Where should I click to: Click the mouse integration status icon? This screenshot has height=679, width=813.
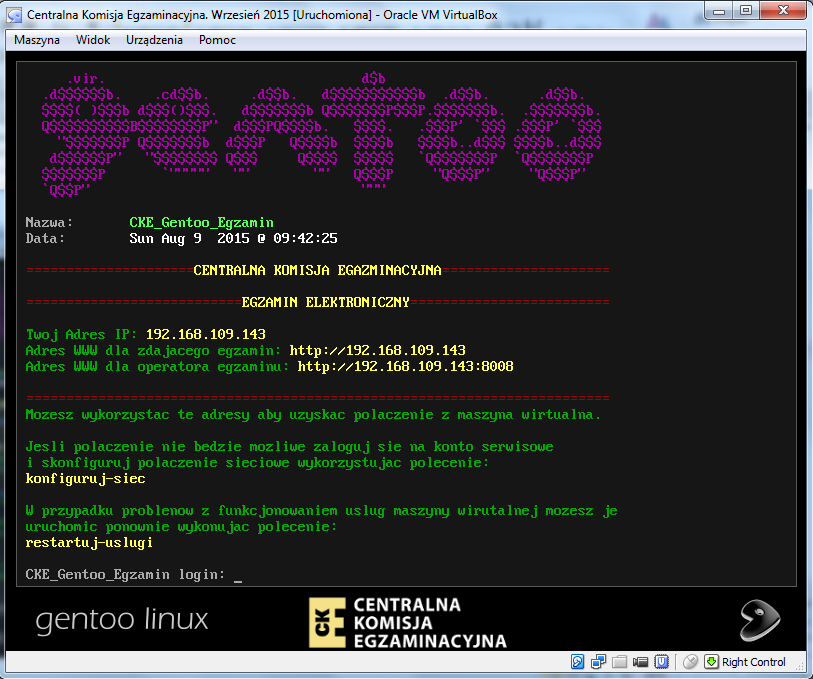(690, 662)
